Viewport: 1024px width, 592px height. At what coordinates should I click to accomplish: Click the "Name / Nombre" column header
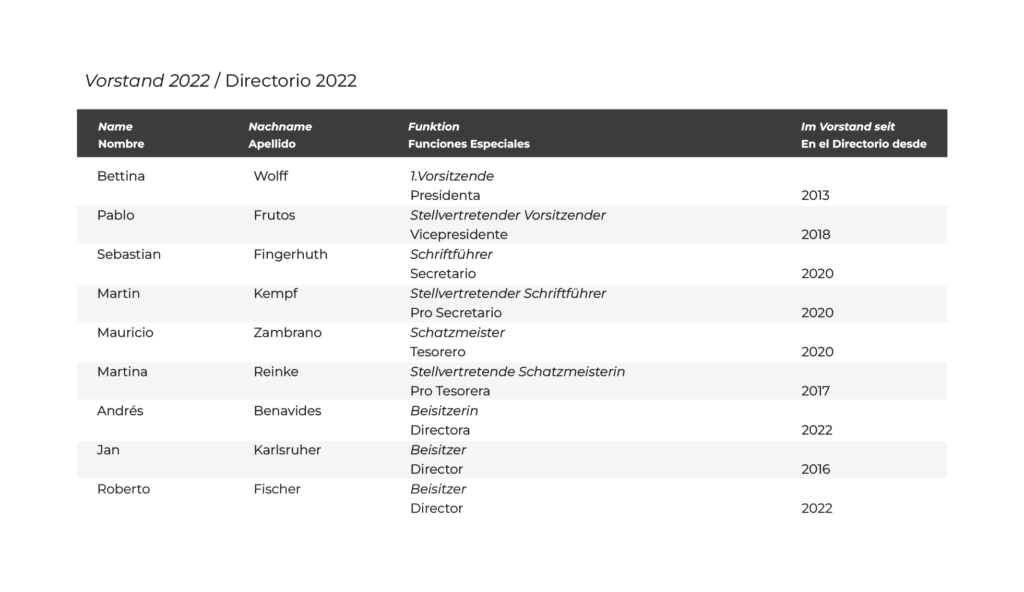coord(121,135)
